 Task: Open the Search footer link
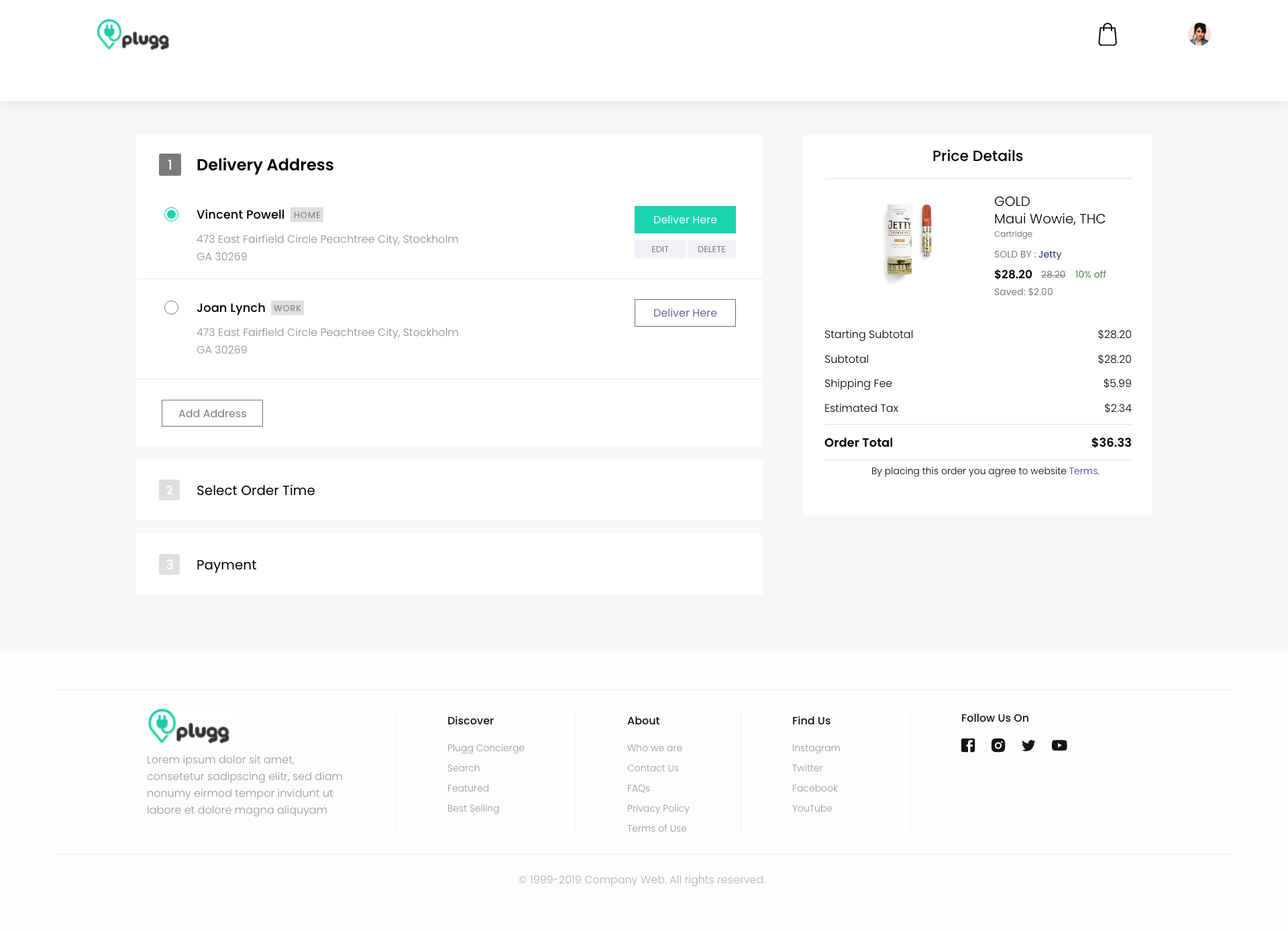coord(464,768)
